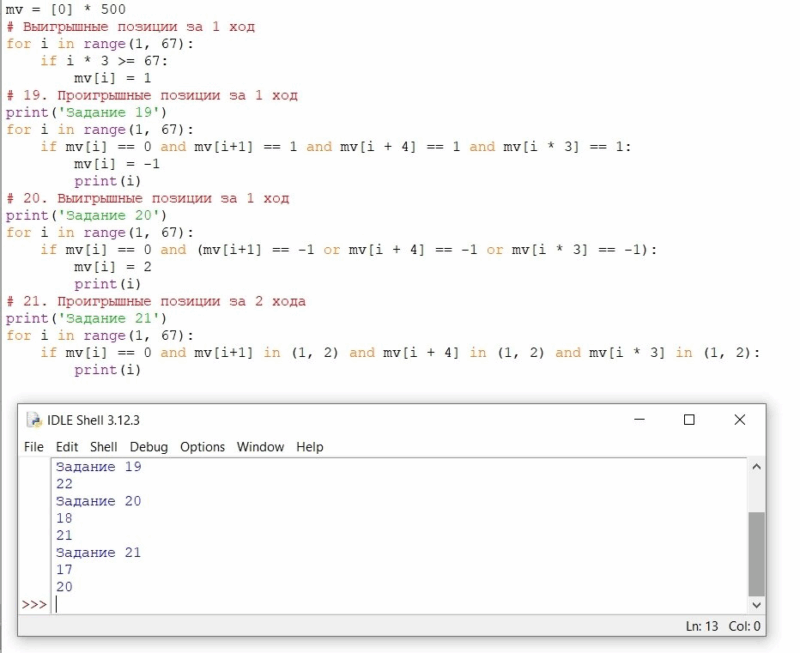Click code line 'mv[i] = 1'
This screenshot has height=653, width=800.
click(113, 78)
